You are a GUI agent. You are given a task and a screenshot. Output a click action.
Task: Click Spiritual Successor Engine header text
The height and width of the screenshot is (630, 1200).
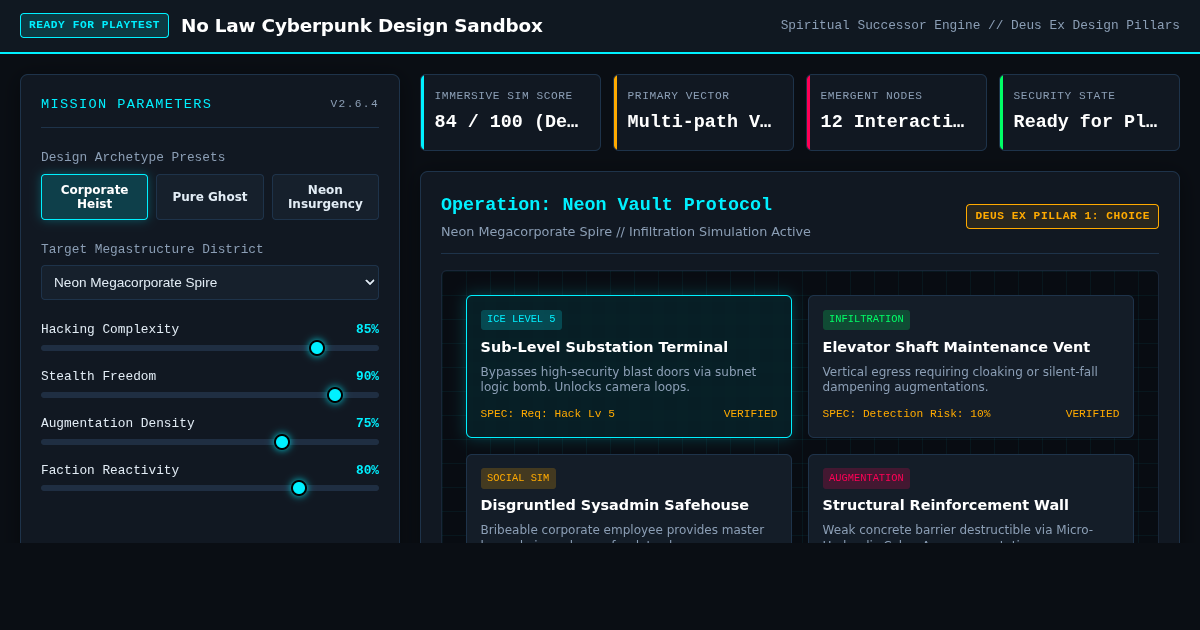coord(980,25)
